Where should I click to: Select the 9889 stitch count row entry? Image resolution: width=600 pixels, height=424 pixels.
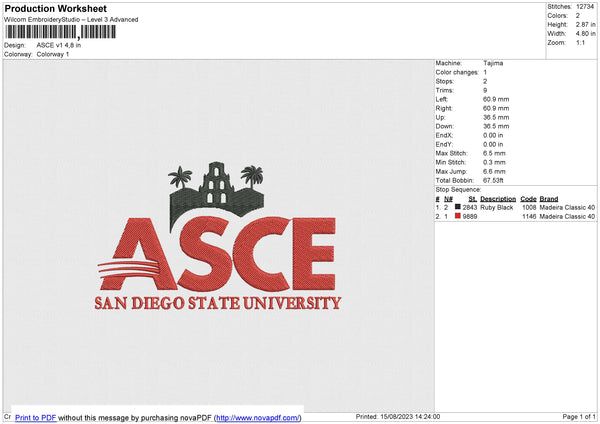point(470,216)
